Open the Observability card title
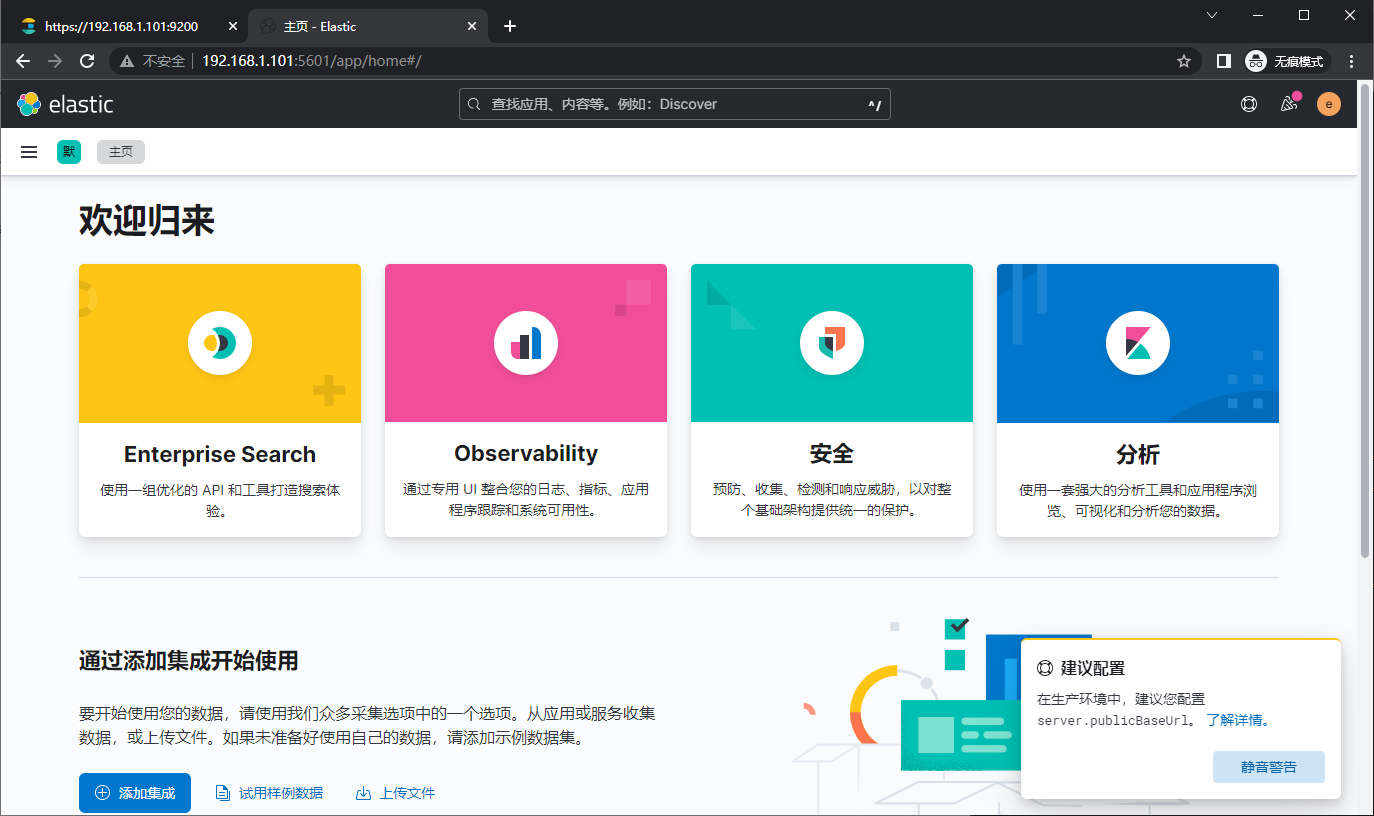 pyautogui.click(x=526, y=454)
